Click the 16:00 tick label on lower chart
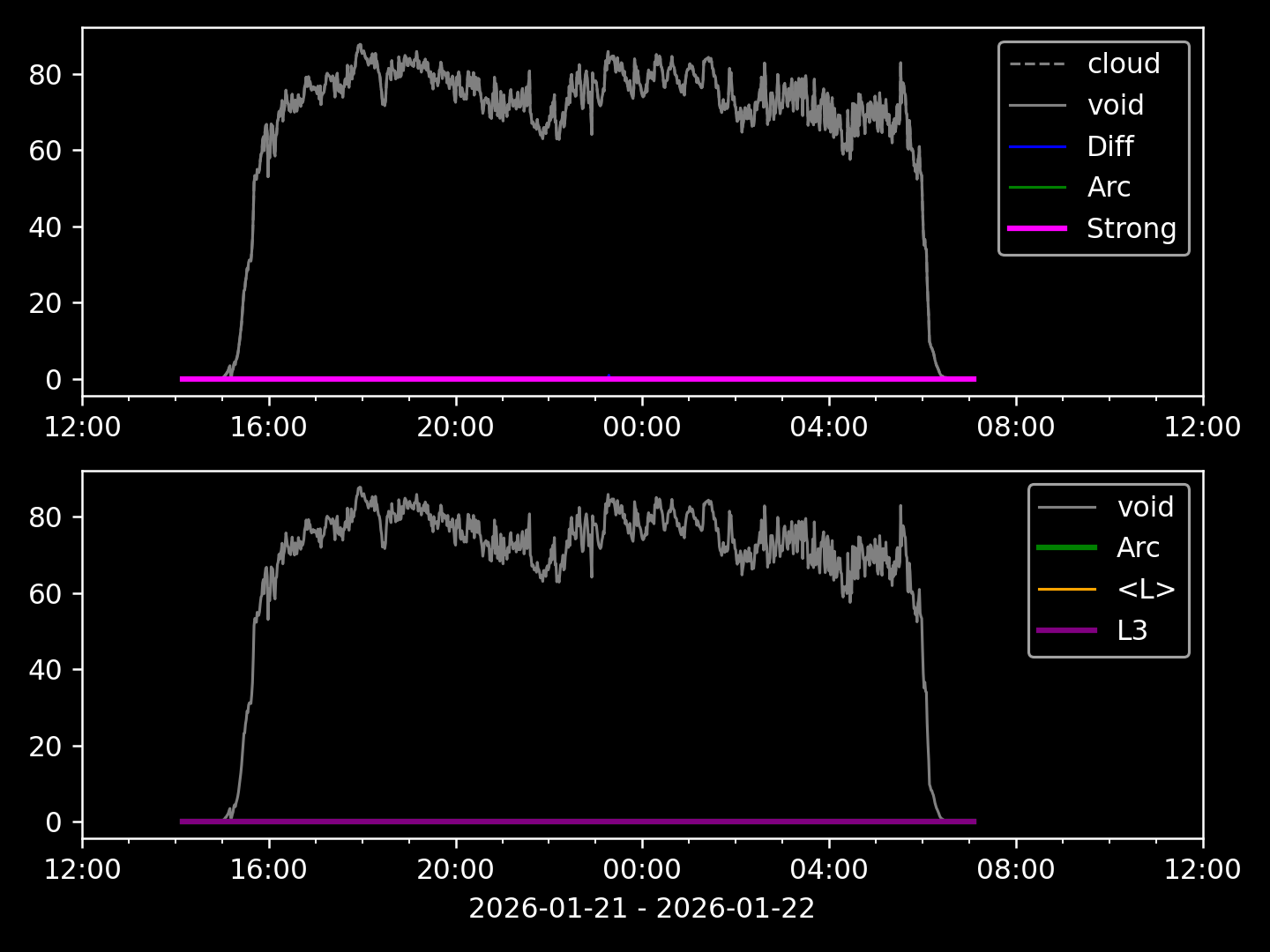The image size is (1270, 952). (x=268, y=870)
